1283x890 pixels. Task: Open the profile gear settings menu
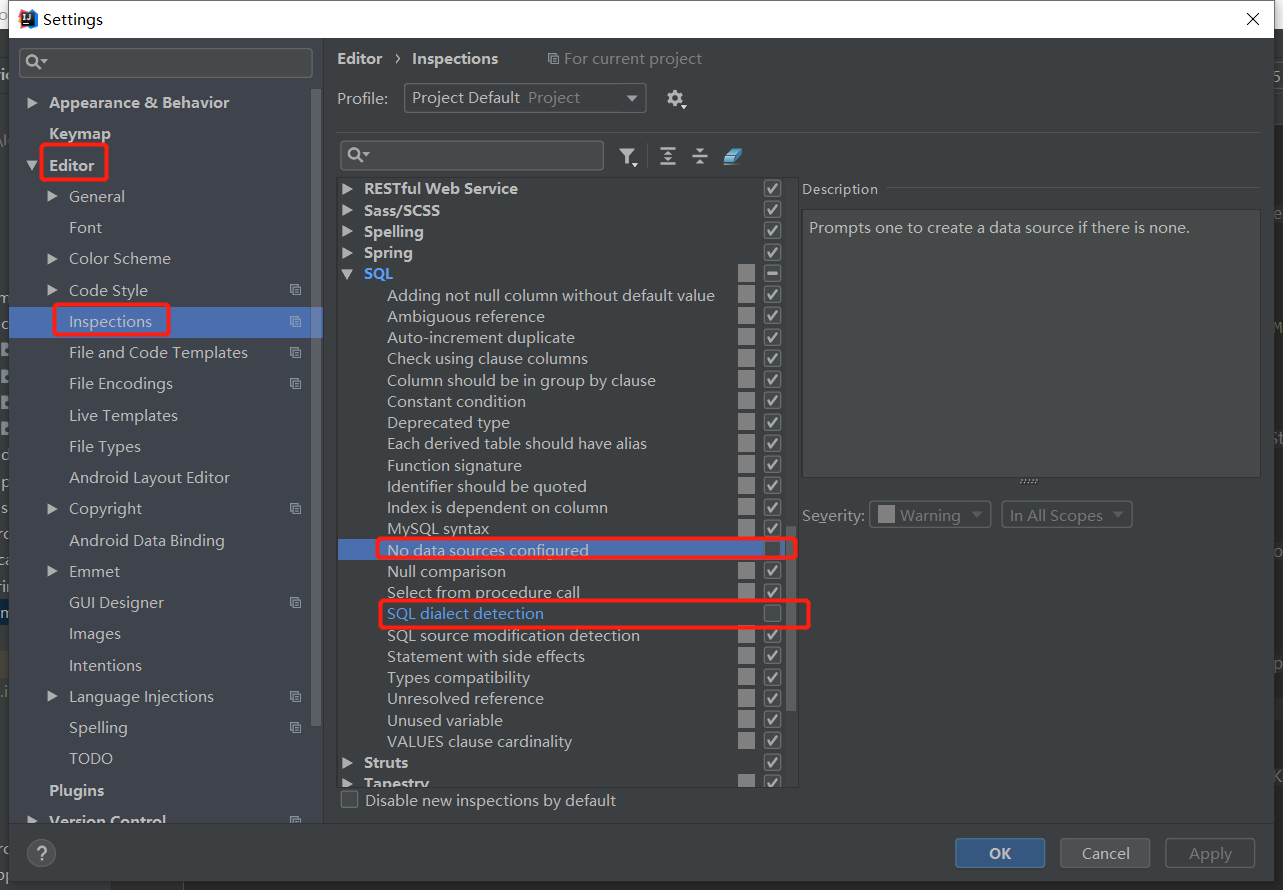676,99
